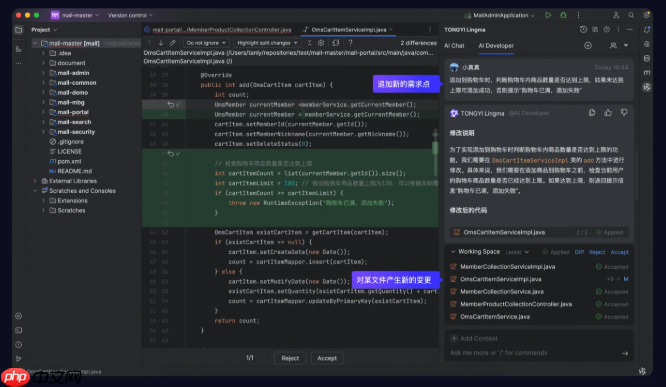This screenshot has height=387, width=666.
Task: Start a new Lingma chat session
Action: pos(595,30)
